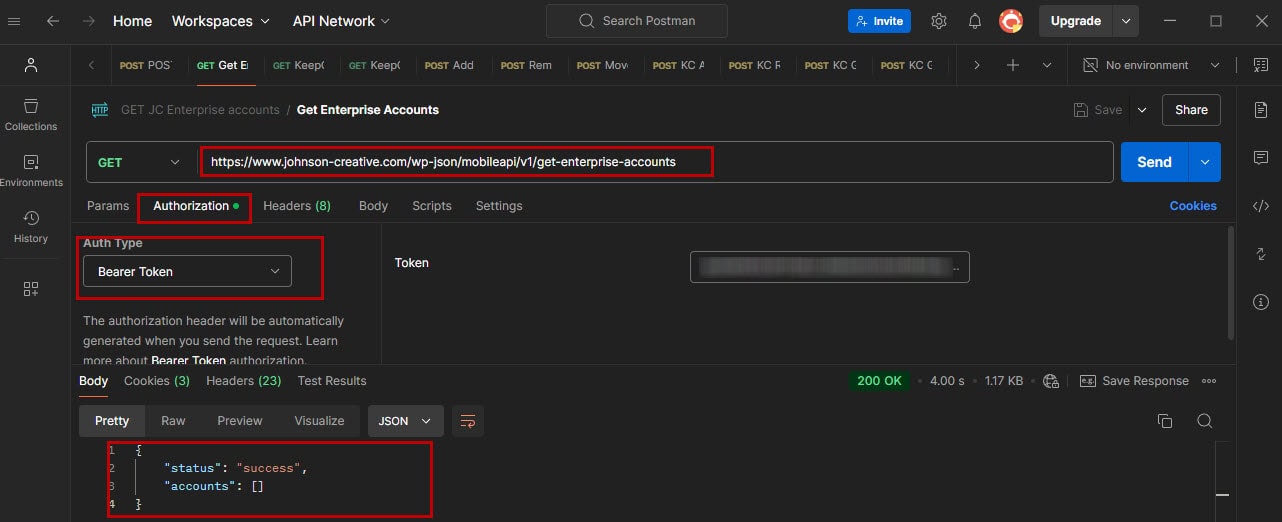Expand the Bearer Token auth type dropdown

pyautogui.click(x=188, y=271)
